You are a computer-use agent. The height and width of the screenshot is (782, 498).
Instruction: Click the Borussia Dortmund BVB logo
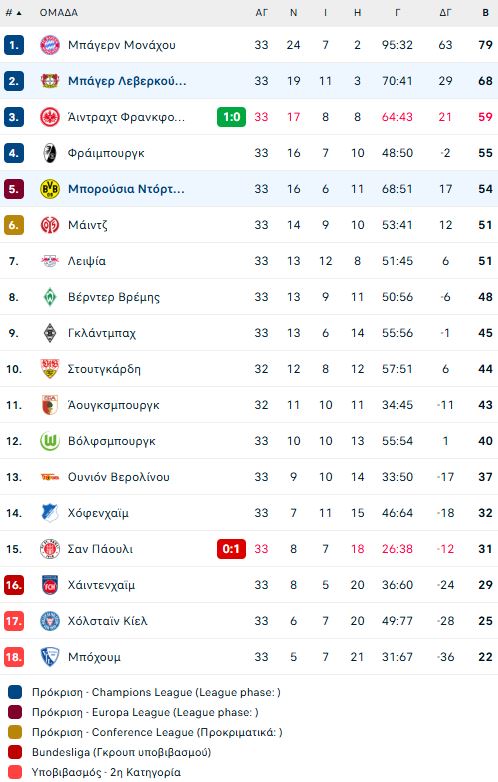pyautogui.click(x=50, y=189)
